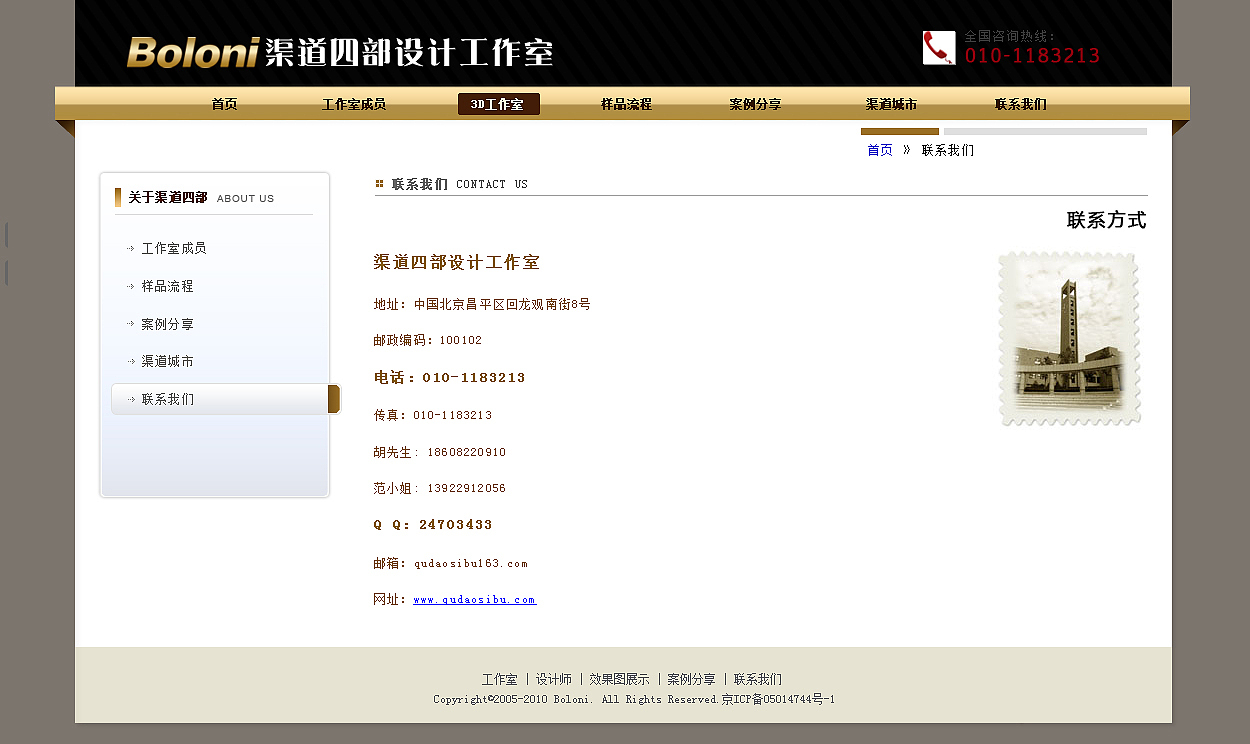1250x744 pixels.
Task: Open 设计师 footer link
Action: [x=554, y=679]
